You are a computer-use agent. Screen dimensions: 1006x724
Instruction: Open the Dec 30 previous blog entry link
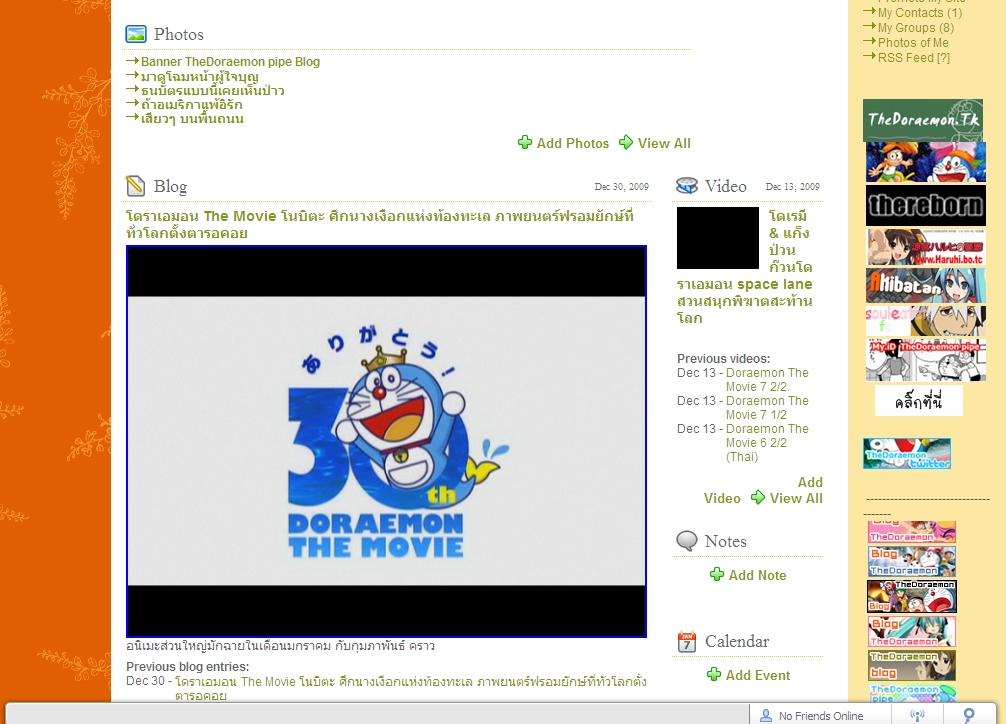click(x=411, y=688)
